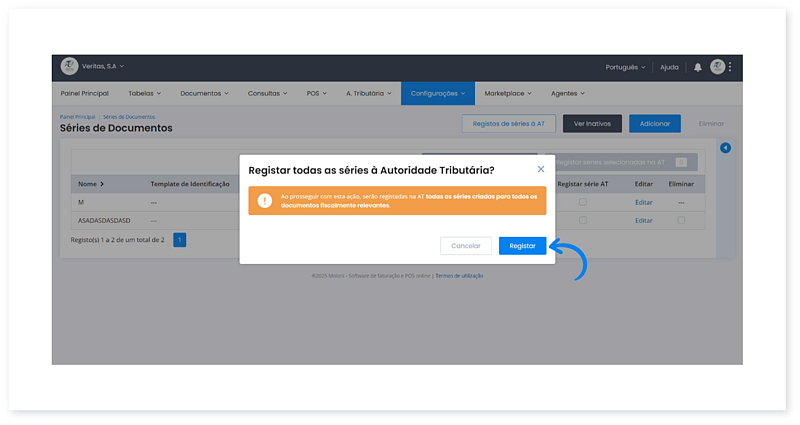Open the Veritas, S.A company dropdown
The height and width of the screenshot is (425, 800).
[102, 66]
